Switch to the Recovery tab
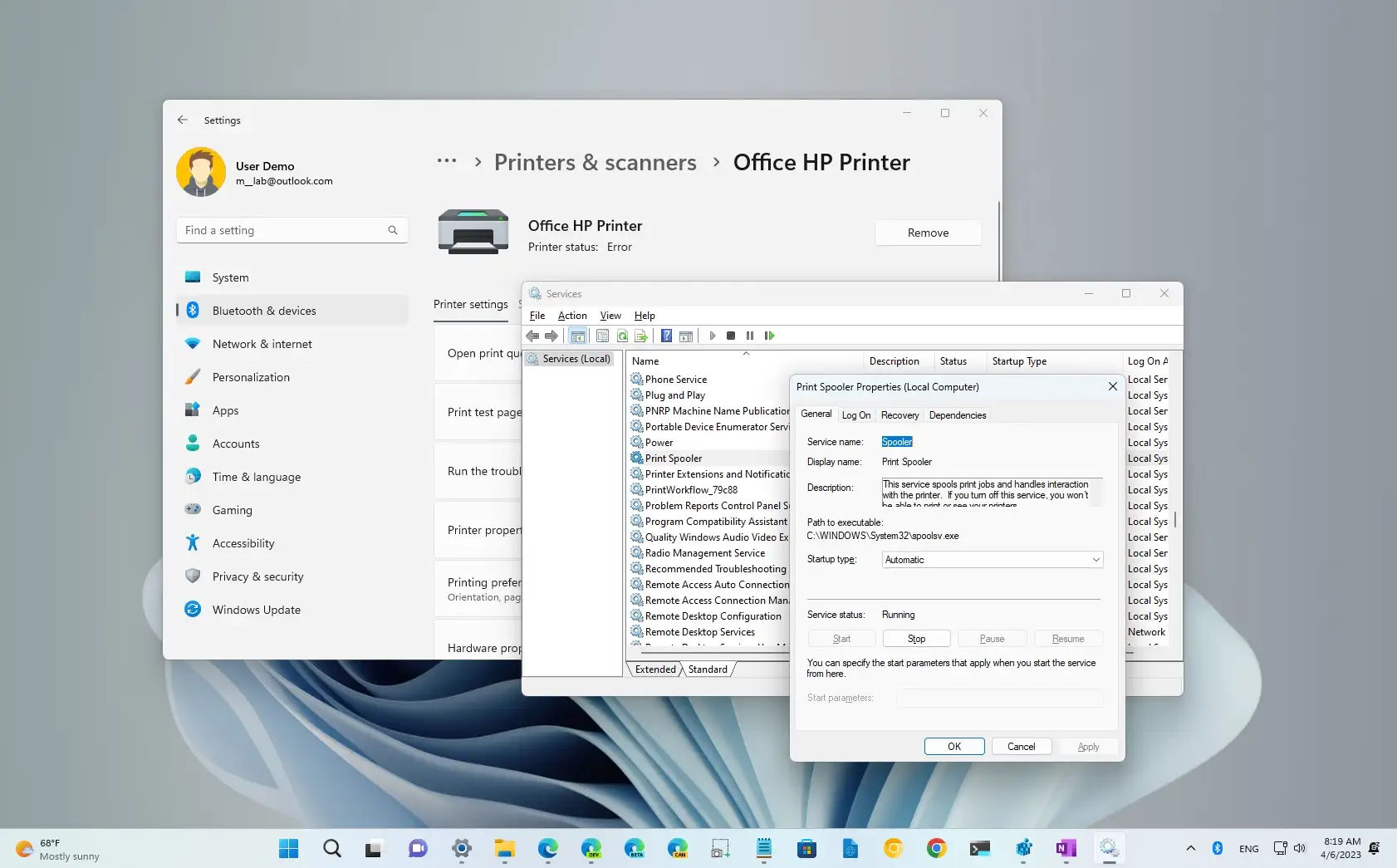The height and width of the screenshot is (868, 1397). pos(899,414)
